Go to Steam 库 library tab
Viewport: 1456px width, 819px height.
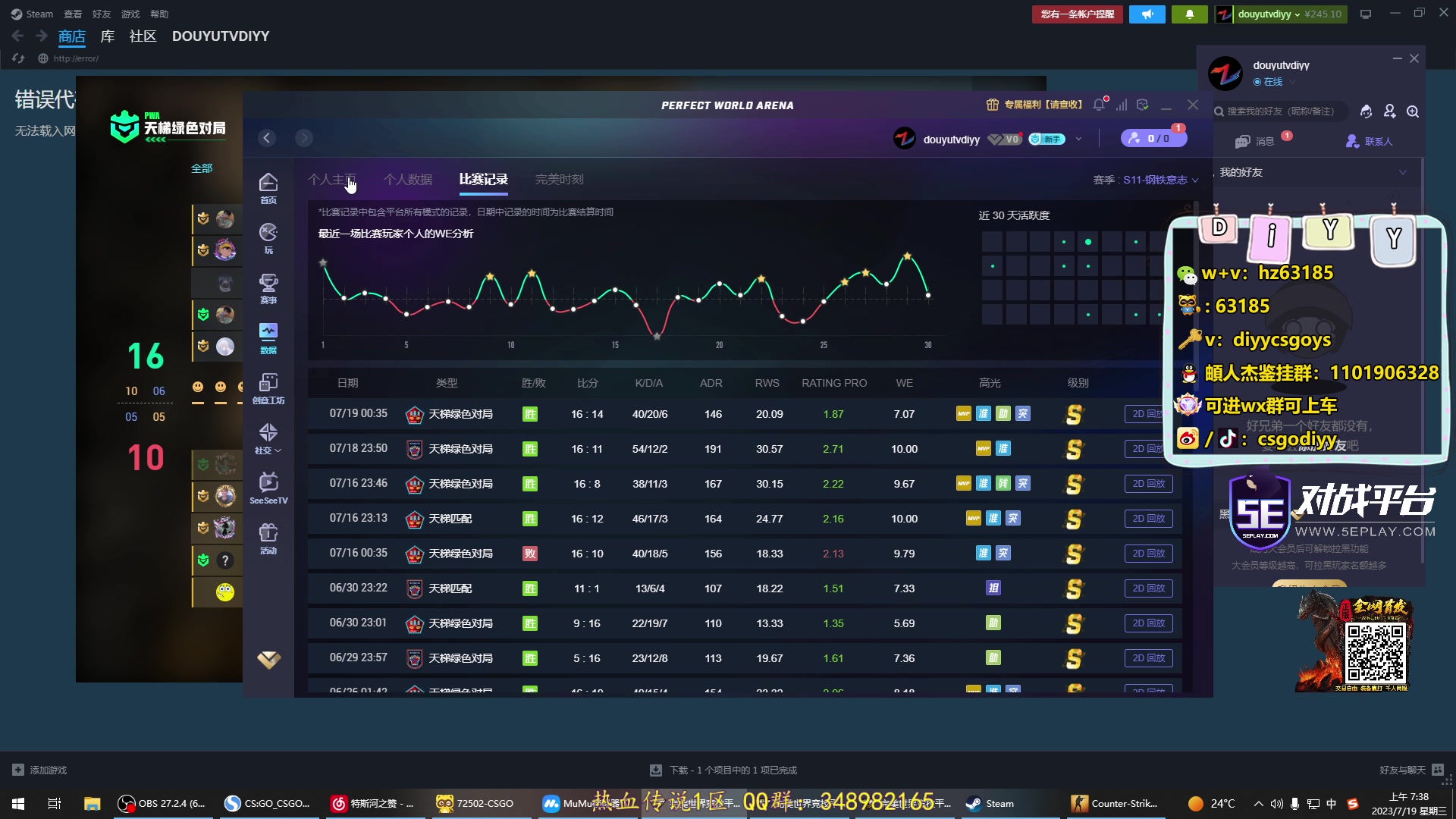[x=108, y=36]
